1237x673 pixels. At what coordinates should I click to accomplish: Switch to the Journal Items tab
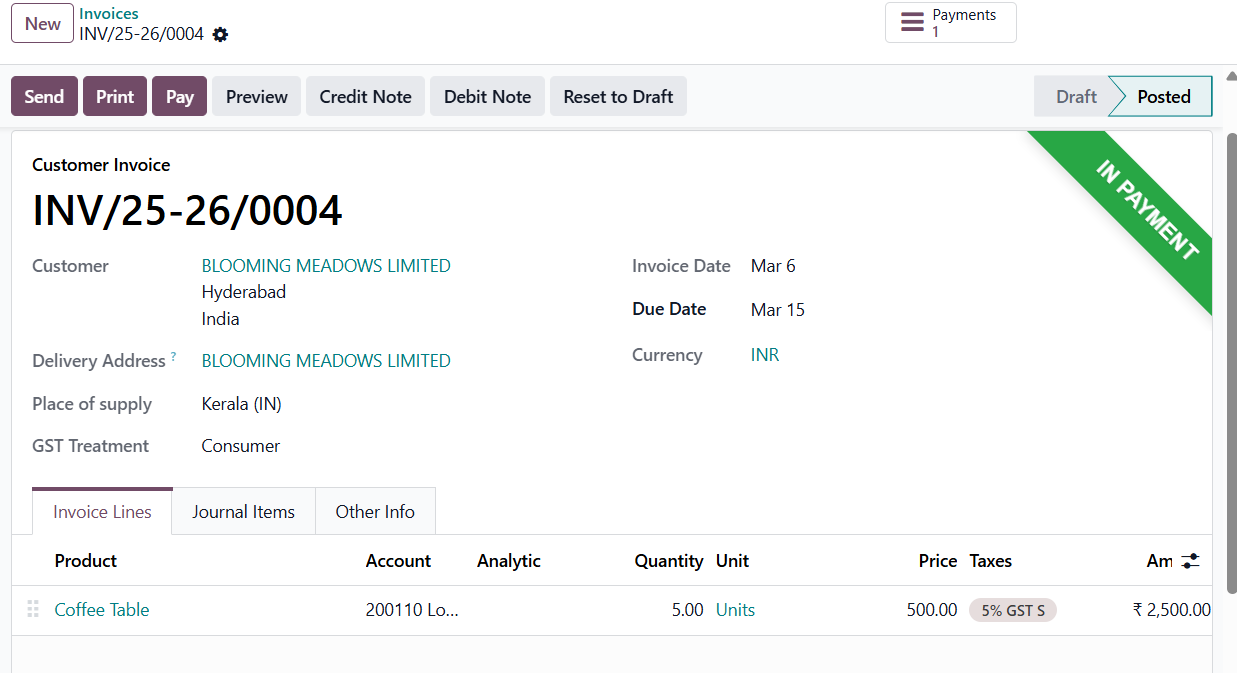[x=243, y=512]
